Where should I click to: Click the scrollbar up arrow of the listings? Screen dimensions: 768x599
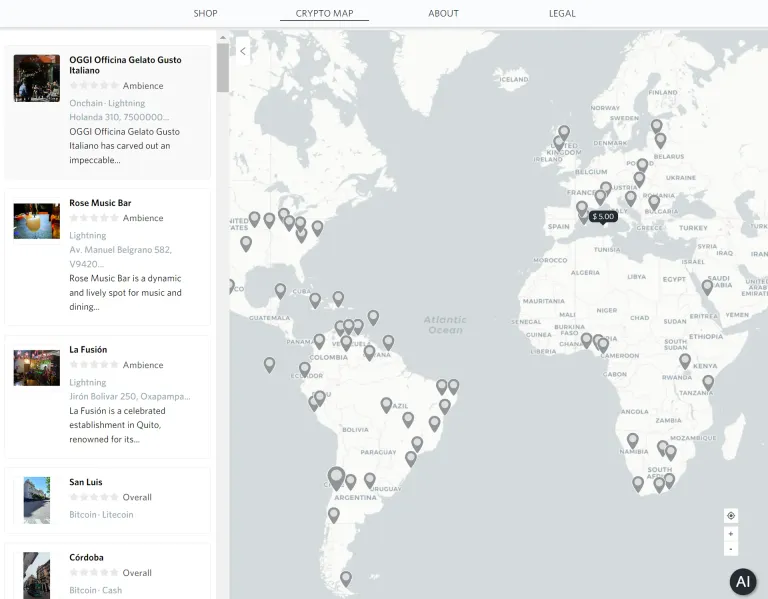tap(223, 37)
